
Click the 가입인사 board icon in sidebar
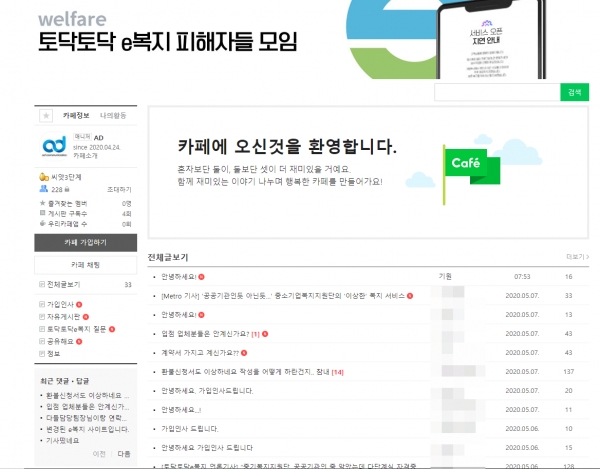coord(41,302)
